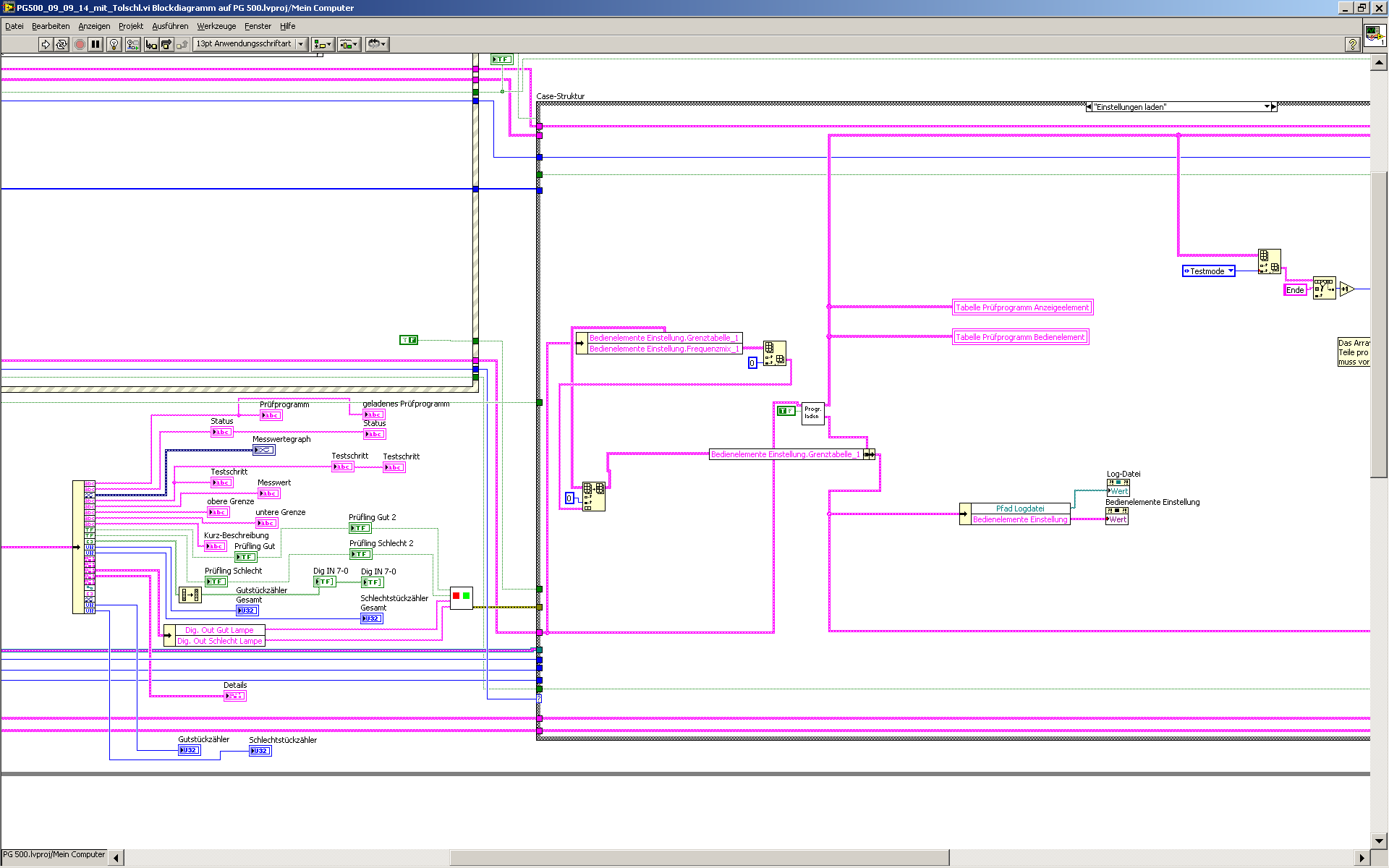This screenshot has height=868, width=1389.
Task: Click the Testmode enum constant
Action: pyautogui.click(x=1208, y=271)
